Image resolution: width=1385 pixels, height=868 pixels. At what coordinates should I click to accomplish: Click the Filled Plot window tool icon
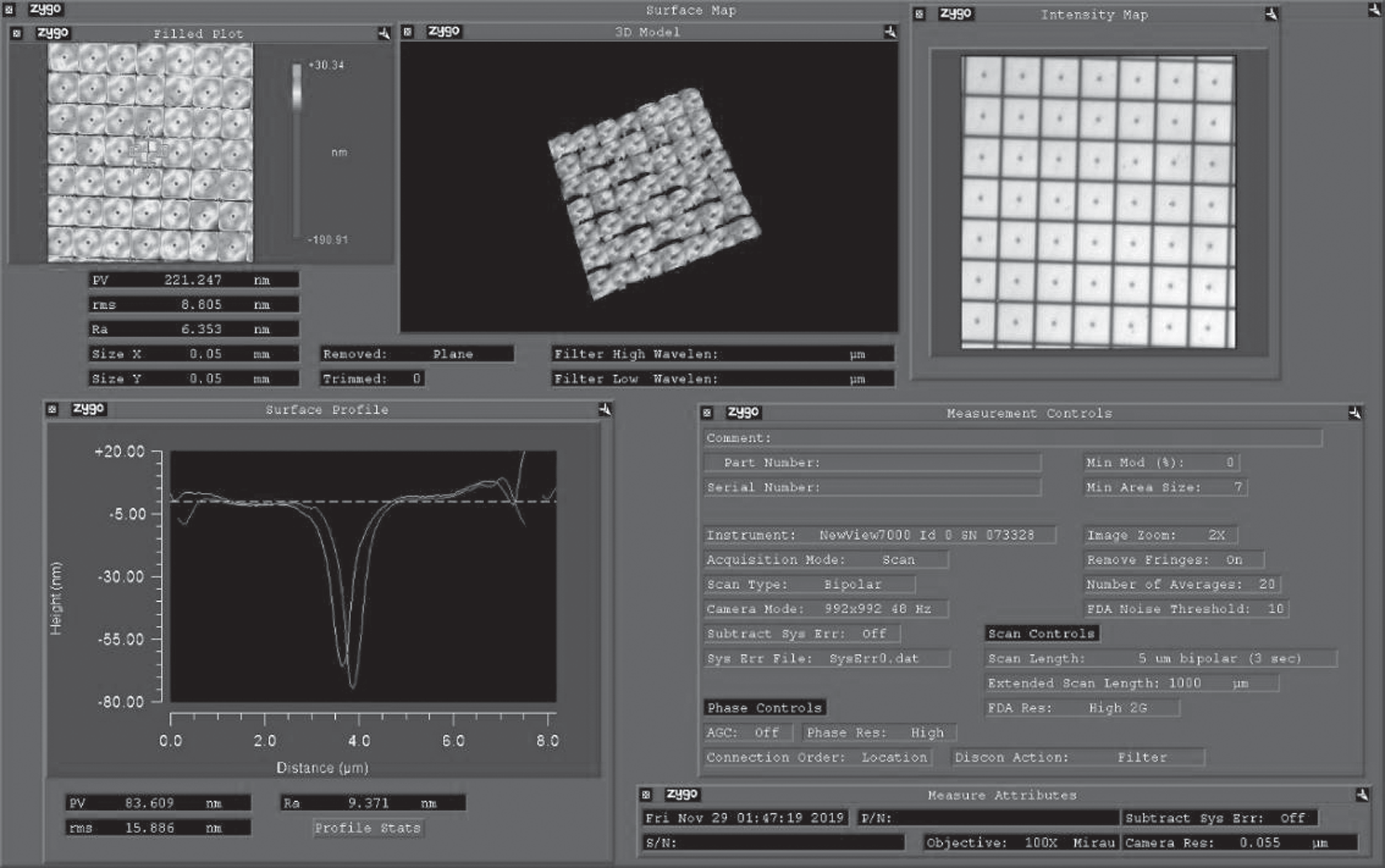click(x=384, y=33)
